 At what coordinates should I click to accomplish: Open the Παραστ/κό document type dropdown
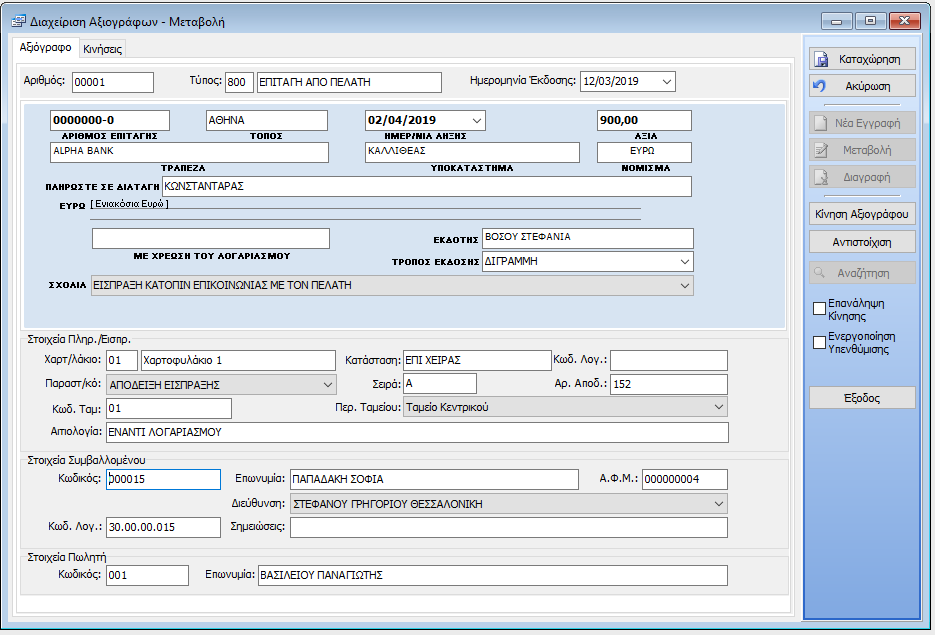coord(328,384)
